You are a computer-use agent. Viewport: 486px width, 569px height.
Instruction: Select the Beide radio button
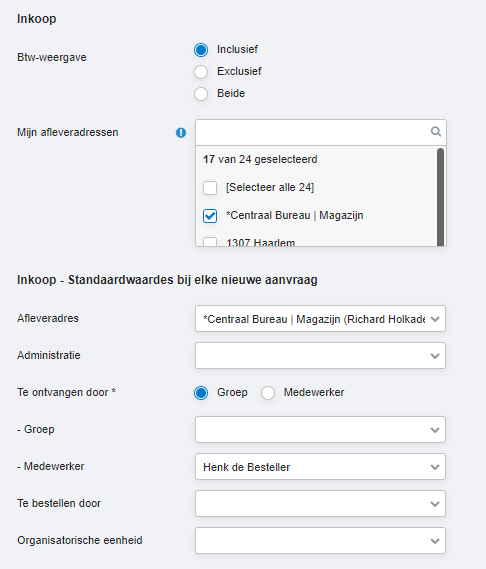[x=201, y=94]
